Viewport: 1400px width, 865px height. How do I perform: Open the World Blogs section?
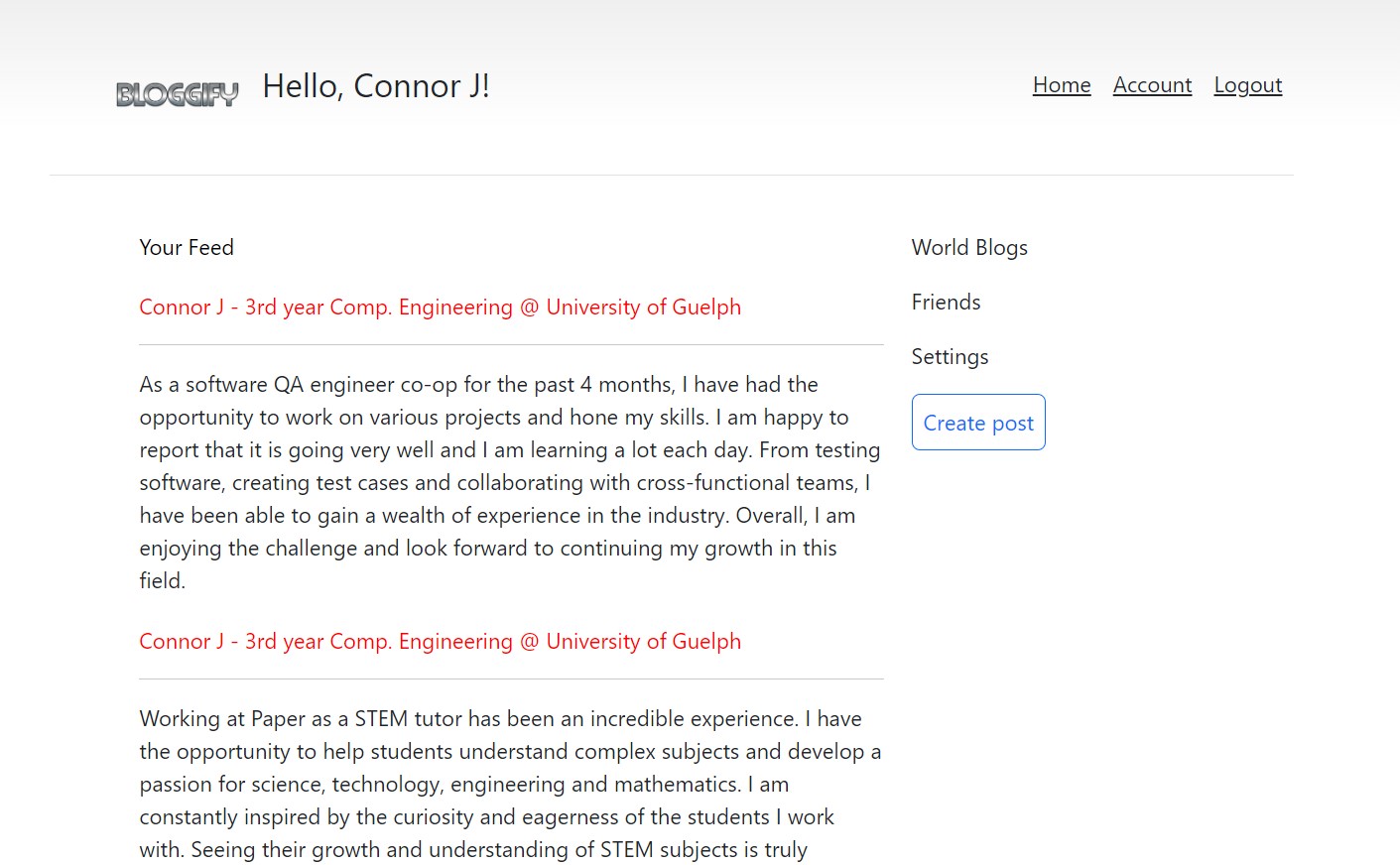coord(969,248)
